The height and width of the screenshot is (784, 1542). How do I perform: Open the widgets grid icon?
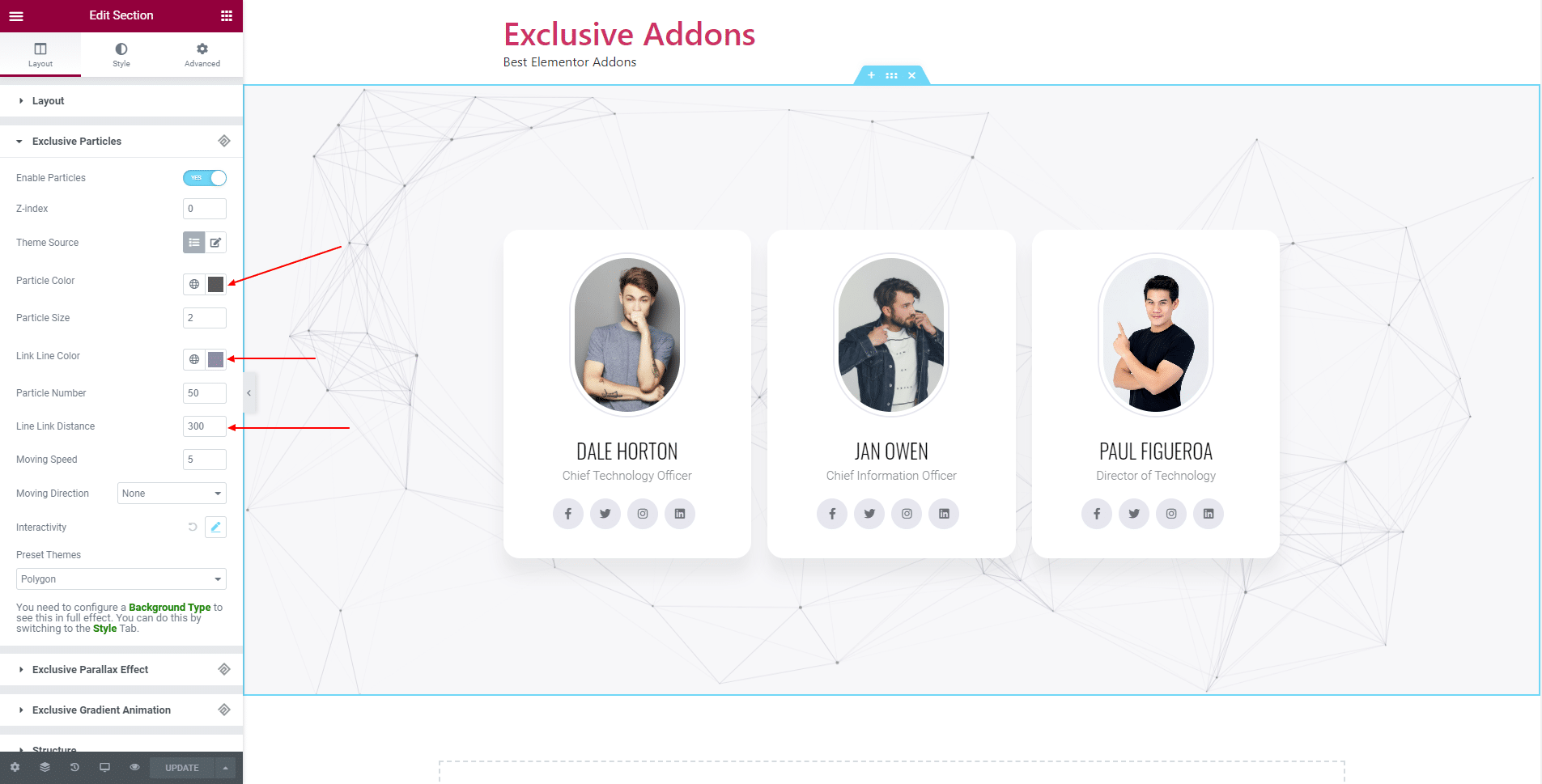click(227, 15)
